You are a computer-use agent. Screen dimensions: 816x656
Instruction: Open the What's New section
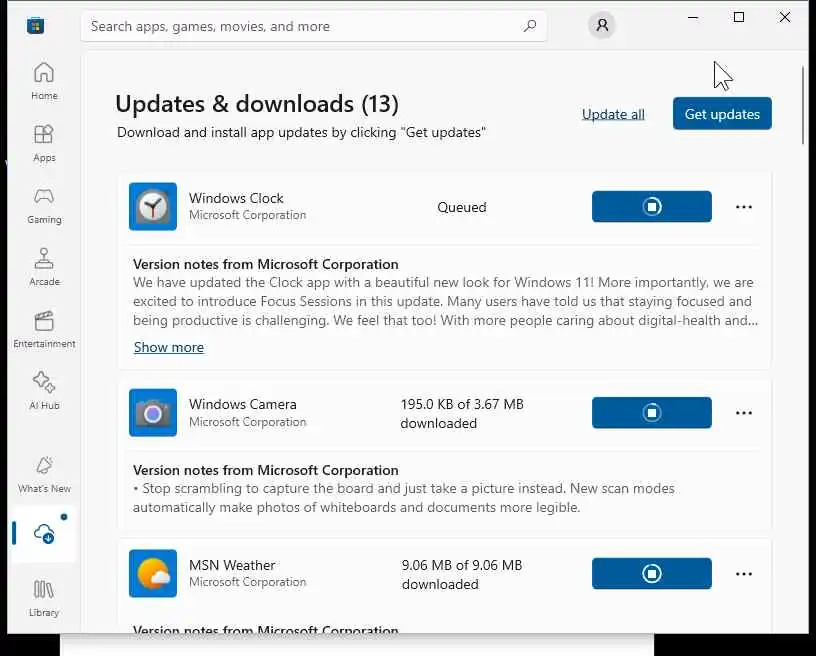coord(44,474)
